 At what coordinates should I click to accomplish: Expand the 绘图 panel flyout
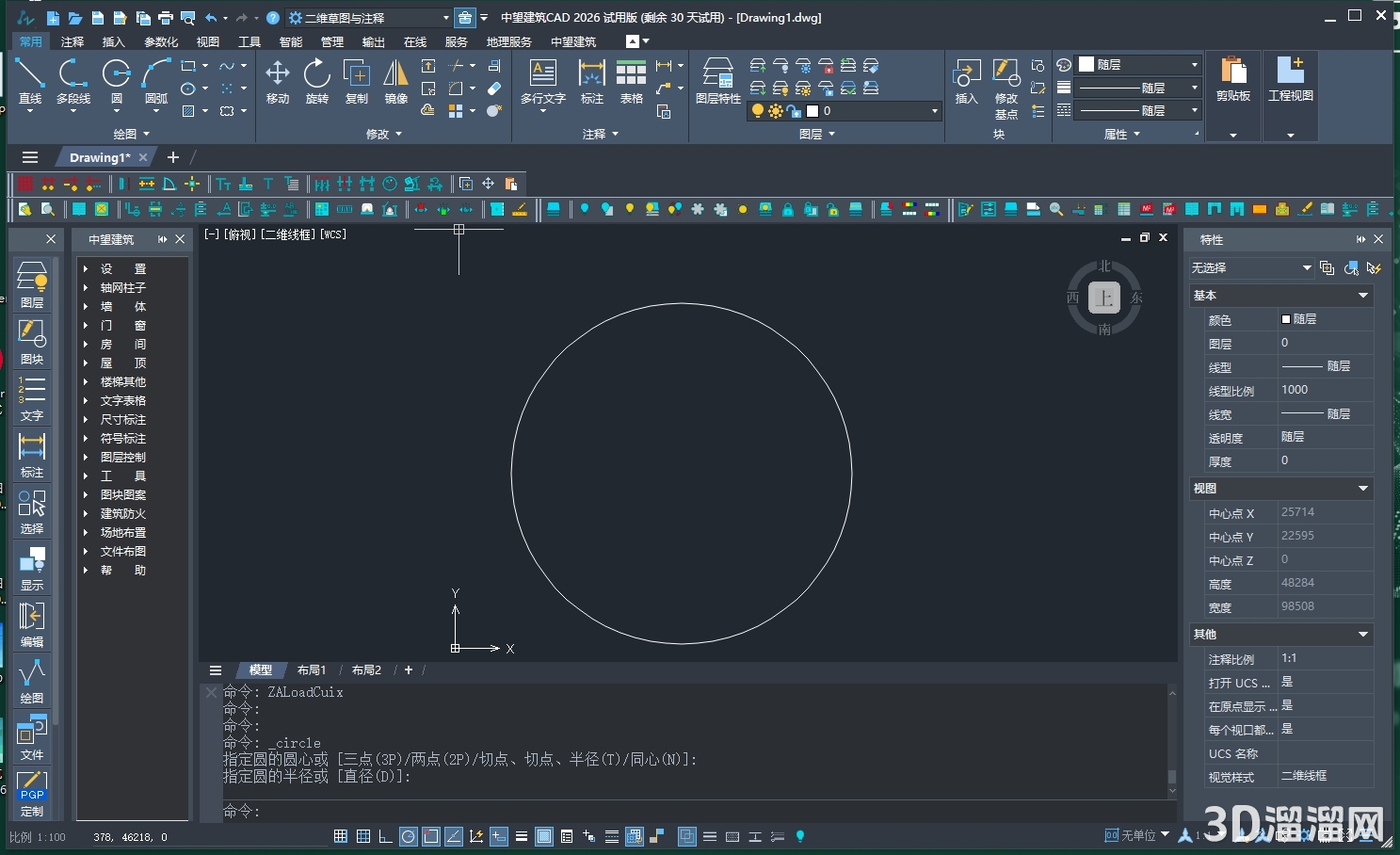pos(131,135)
